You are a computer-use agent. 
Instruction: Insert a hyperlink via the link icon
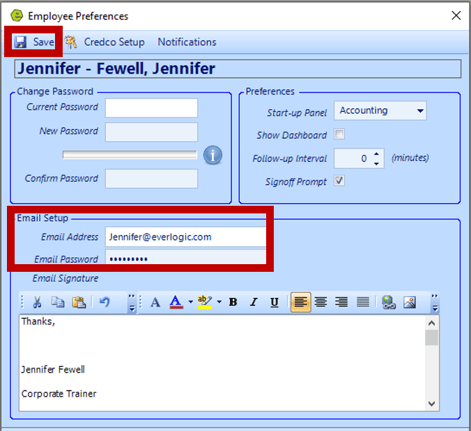click(x=389, y=302)
